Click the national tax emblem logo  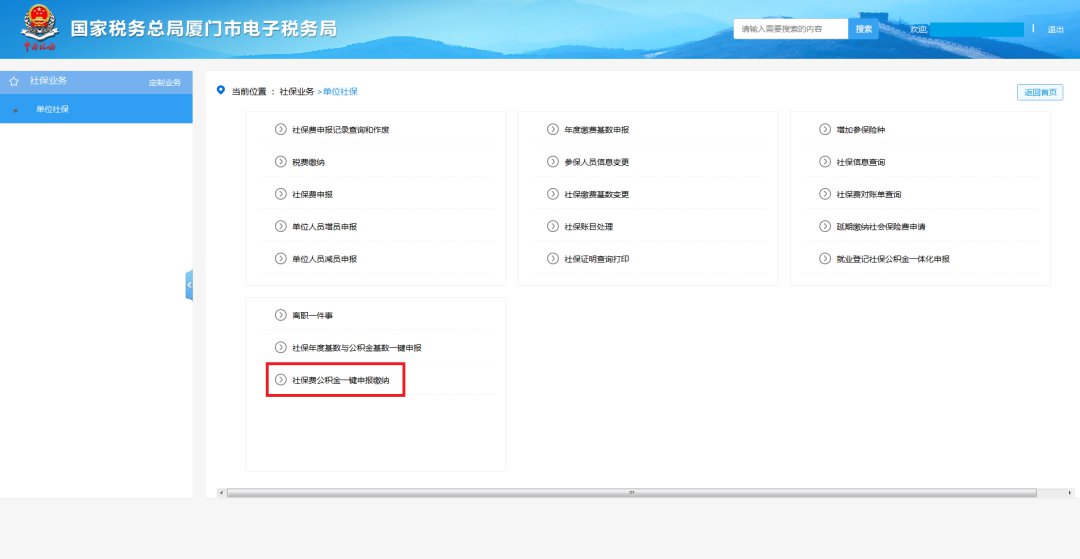pos(40,27)
